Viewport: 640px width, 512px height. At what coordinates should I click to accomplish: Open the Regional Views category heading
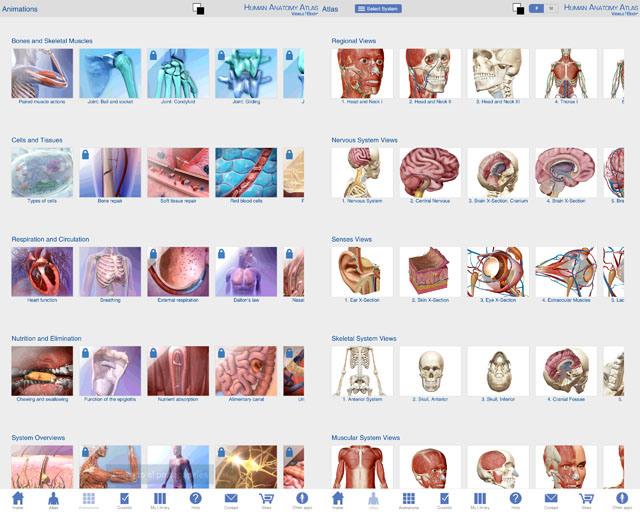point(353,41)
